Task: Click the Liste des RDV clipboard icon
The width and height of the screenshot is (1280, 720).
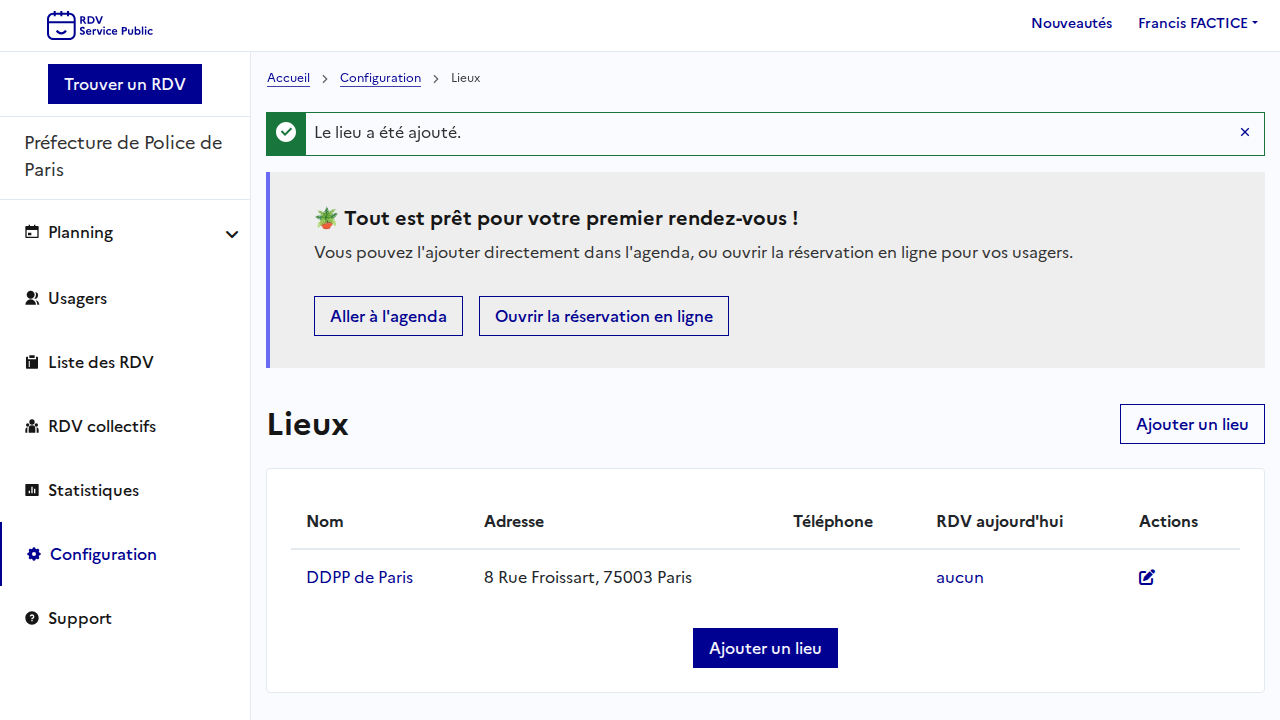Action: point(32,362)
